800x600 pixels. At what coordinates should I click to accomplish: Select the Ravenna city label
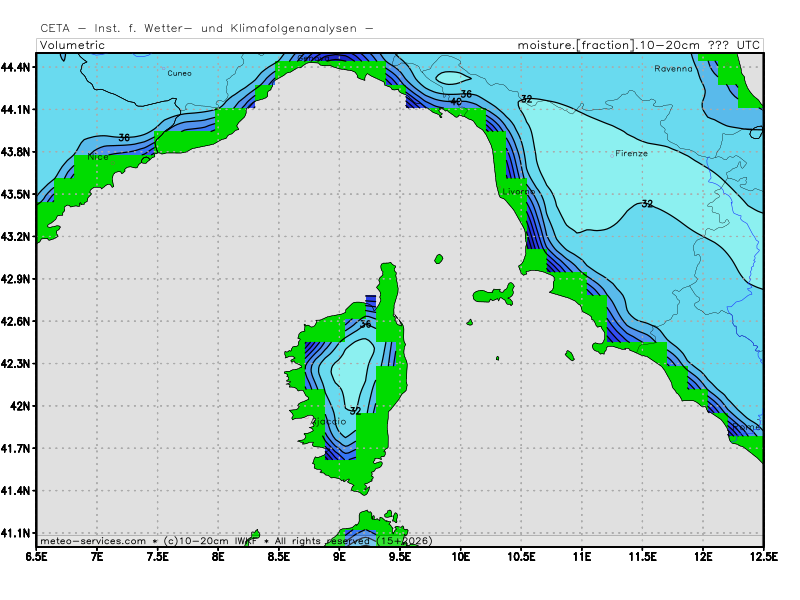point(672,69)
